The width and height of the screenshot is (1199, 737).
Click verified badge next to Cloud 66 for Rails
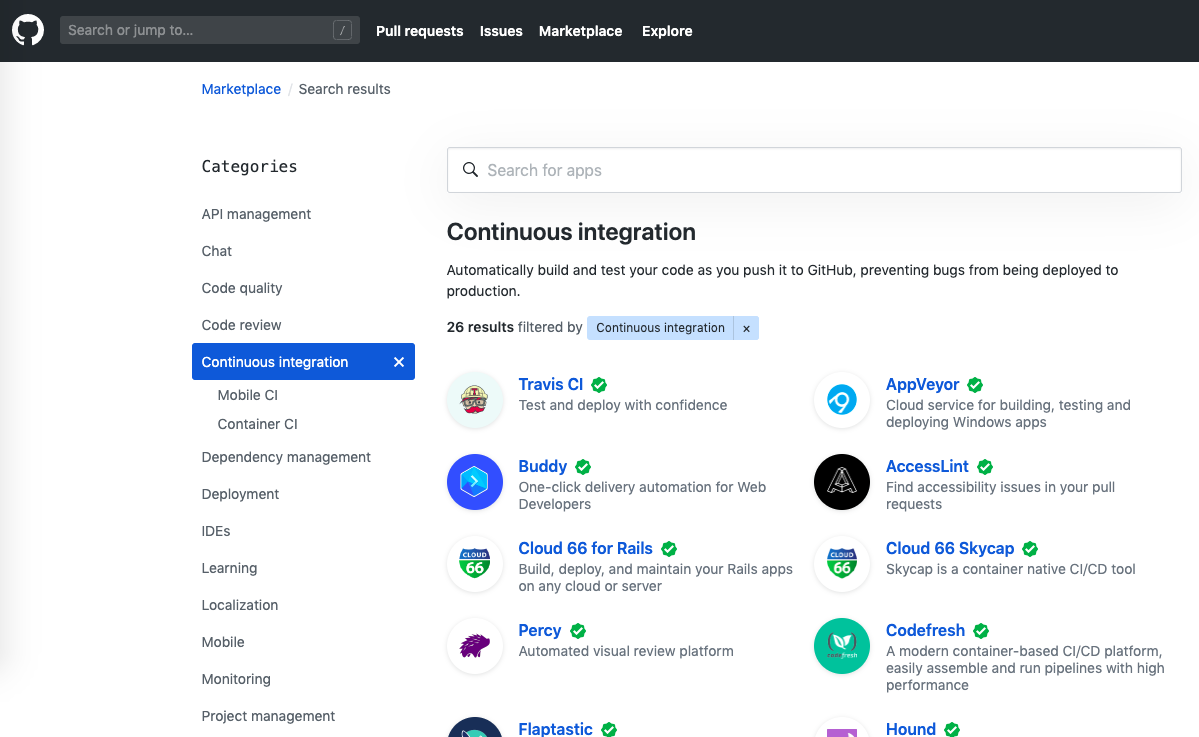[x=669, y=548]
